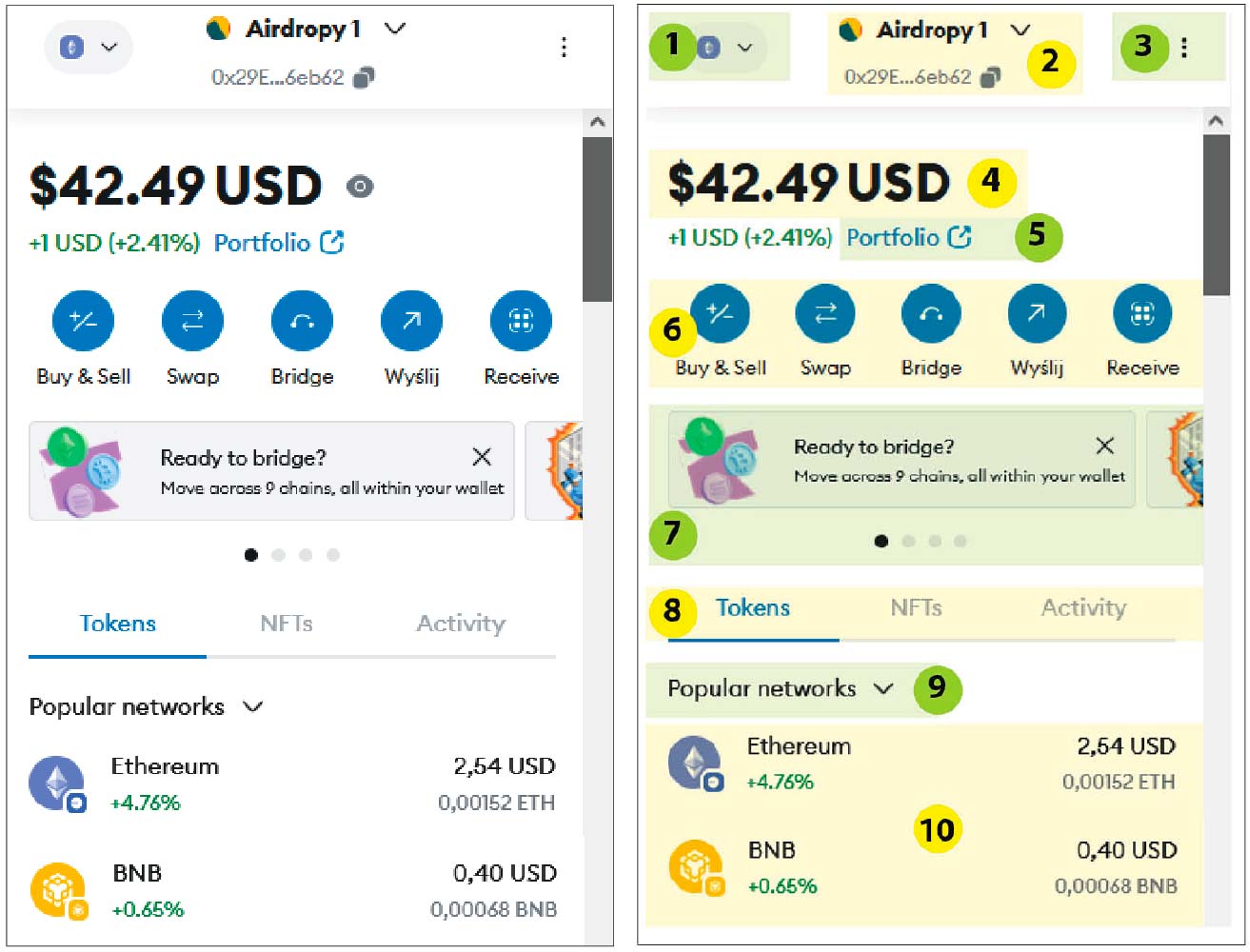This screenshot has width=1250, height=952.
Task: Dismiss the Ready to bridge banner
Action: click(x=482, y=457)
